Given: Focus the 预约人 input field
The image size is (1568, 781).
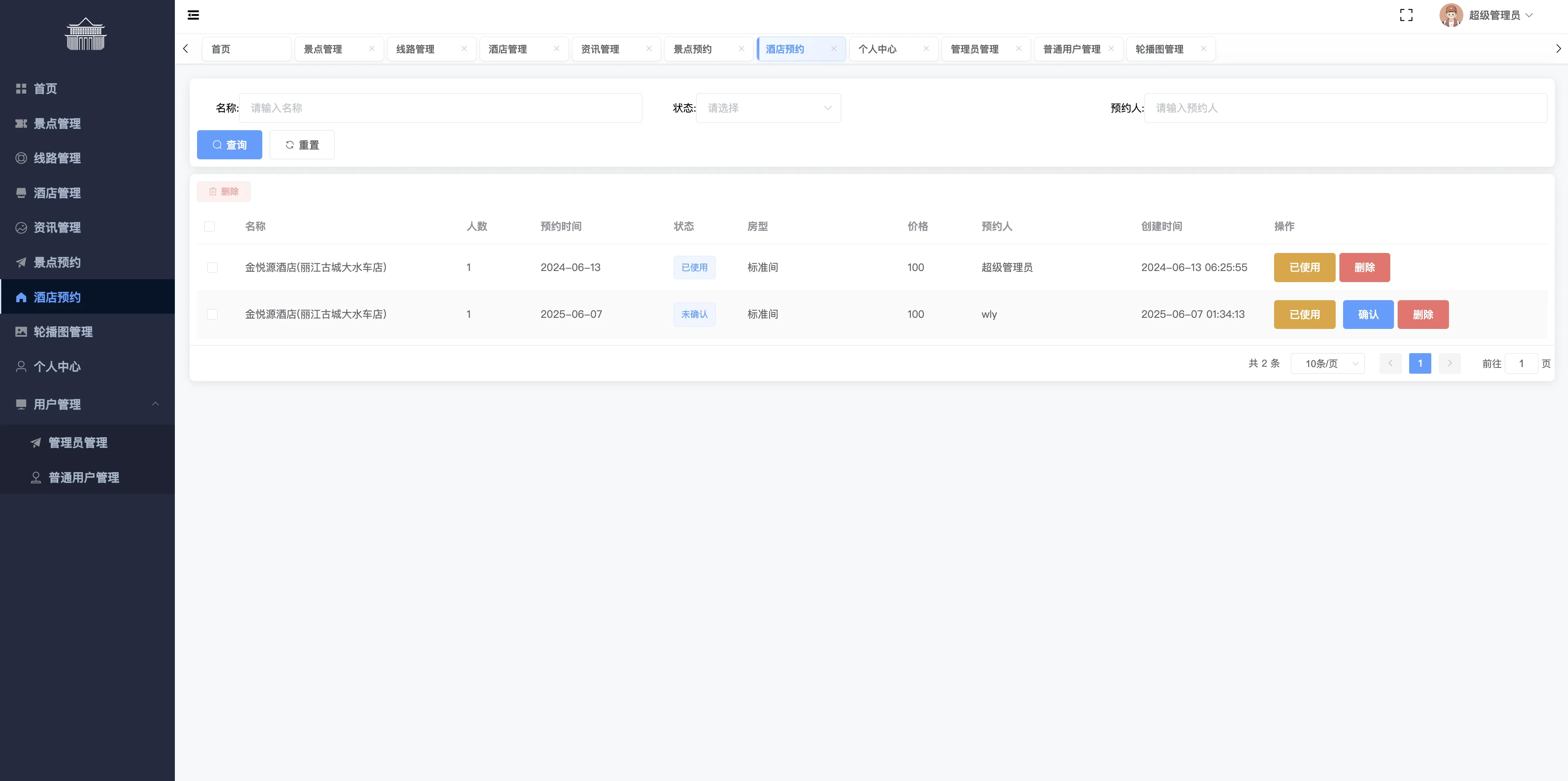Looking at the screenshot, I should (x=1345, y=108).
